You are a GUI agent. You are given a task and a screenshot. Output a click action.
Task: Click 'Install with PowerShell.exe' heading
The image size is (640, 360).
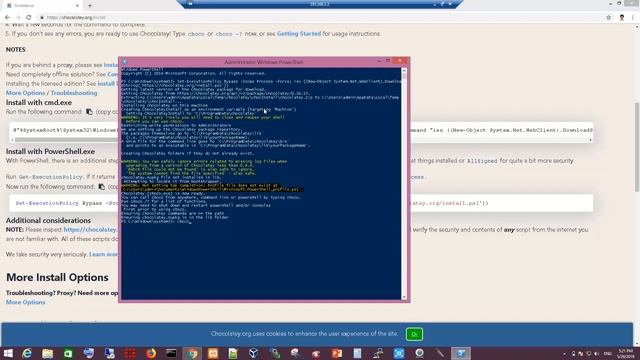pos(50,151)
